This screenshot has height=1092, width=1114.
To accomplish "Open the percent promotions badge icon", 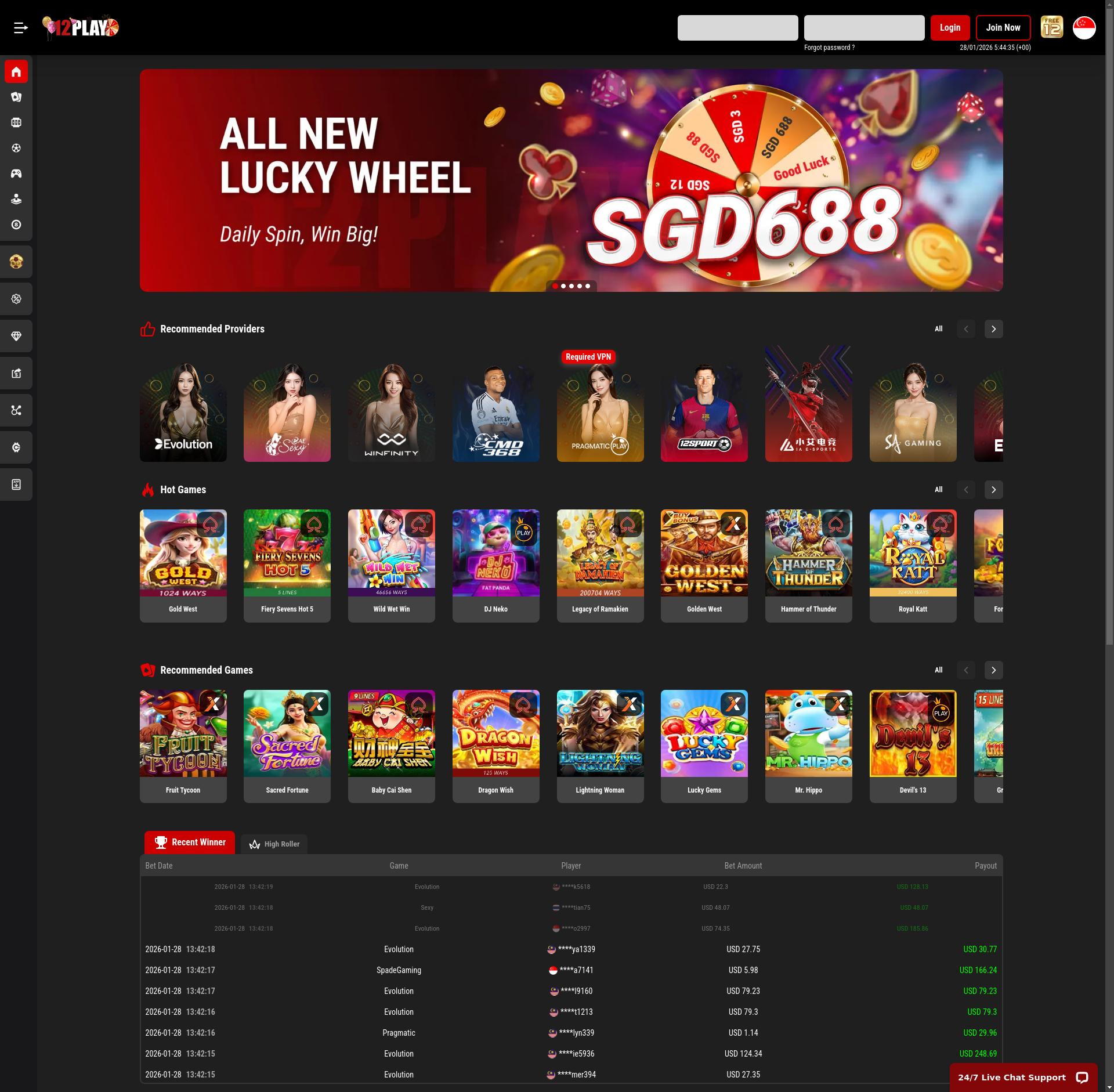I will coord(16,299).
